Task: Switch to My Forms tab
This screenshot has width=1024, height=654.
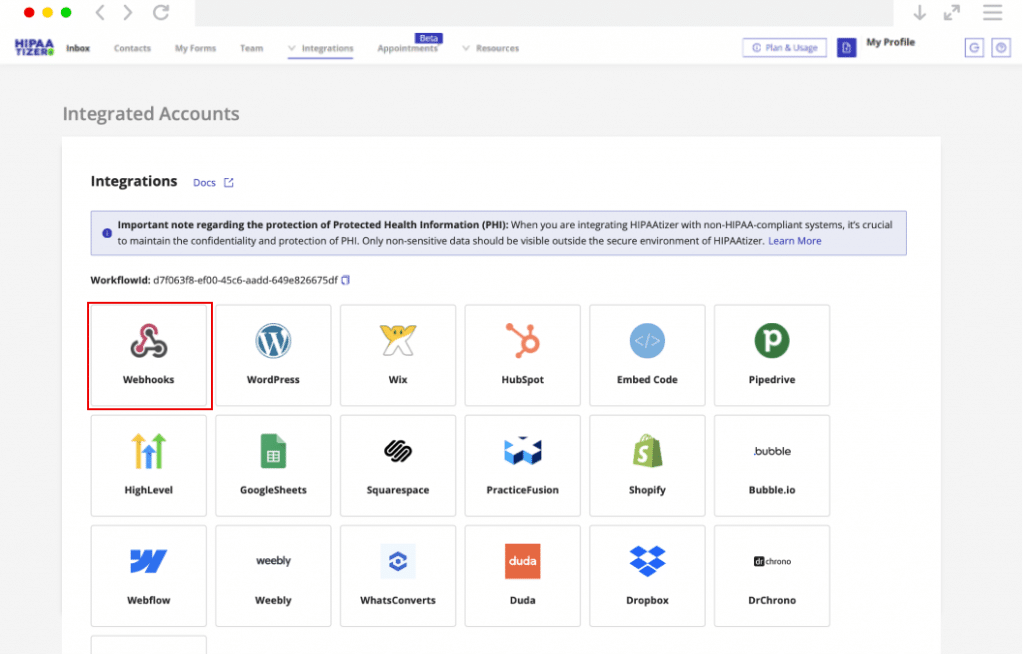Action: pos(195,48)
